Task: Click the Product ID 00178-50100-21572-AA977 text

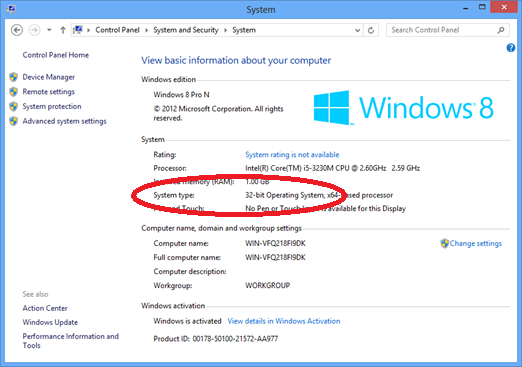Action: coord(216,339)
